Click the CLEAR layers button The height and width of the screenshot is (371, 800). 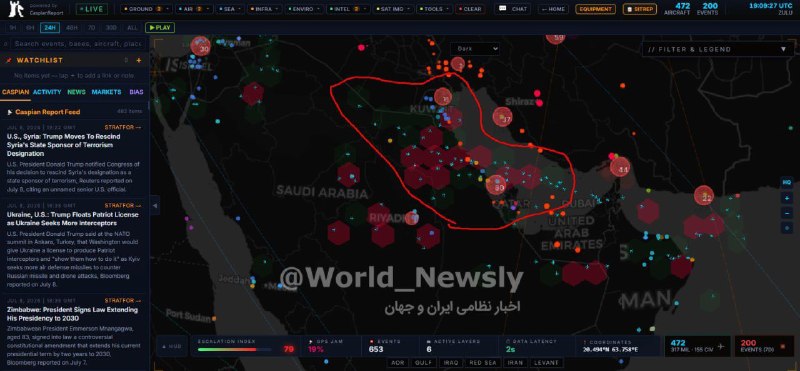469,9
